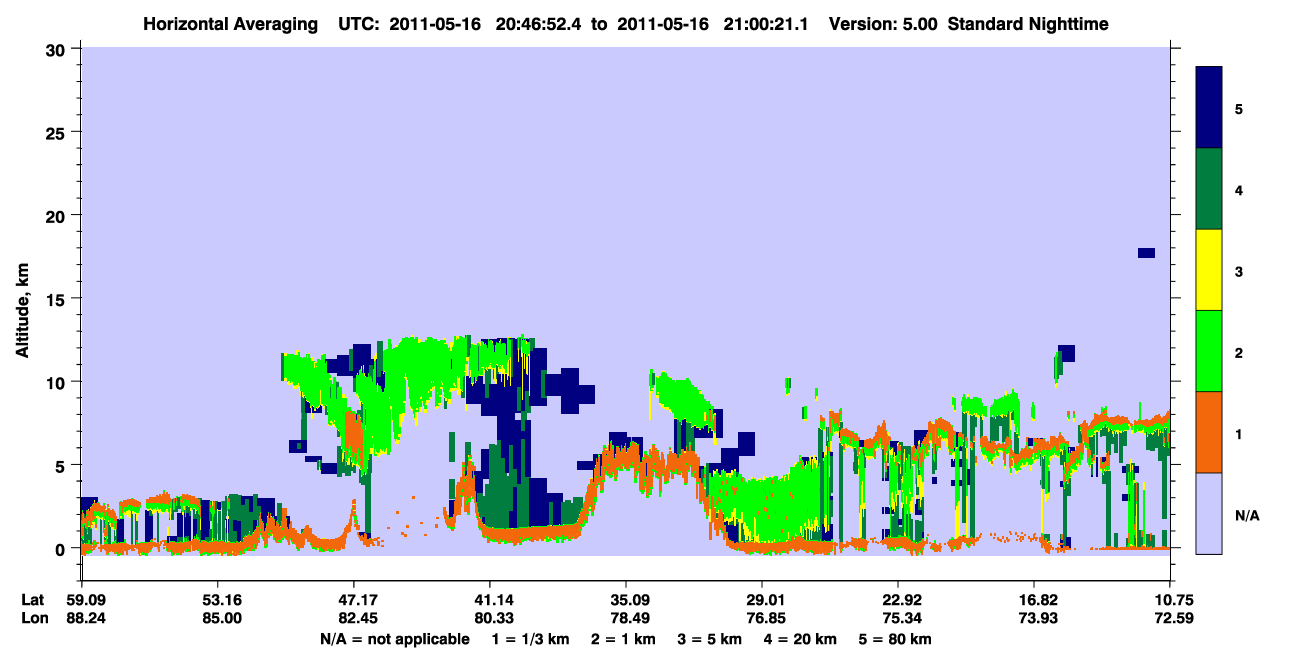Click 'Version: 5.00' text
Screen dimensions: 1300x667
883,23
